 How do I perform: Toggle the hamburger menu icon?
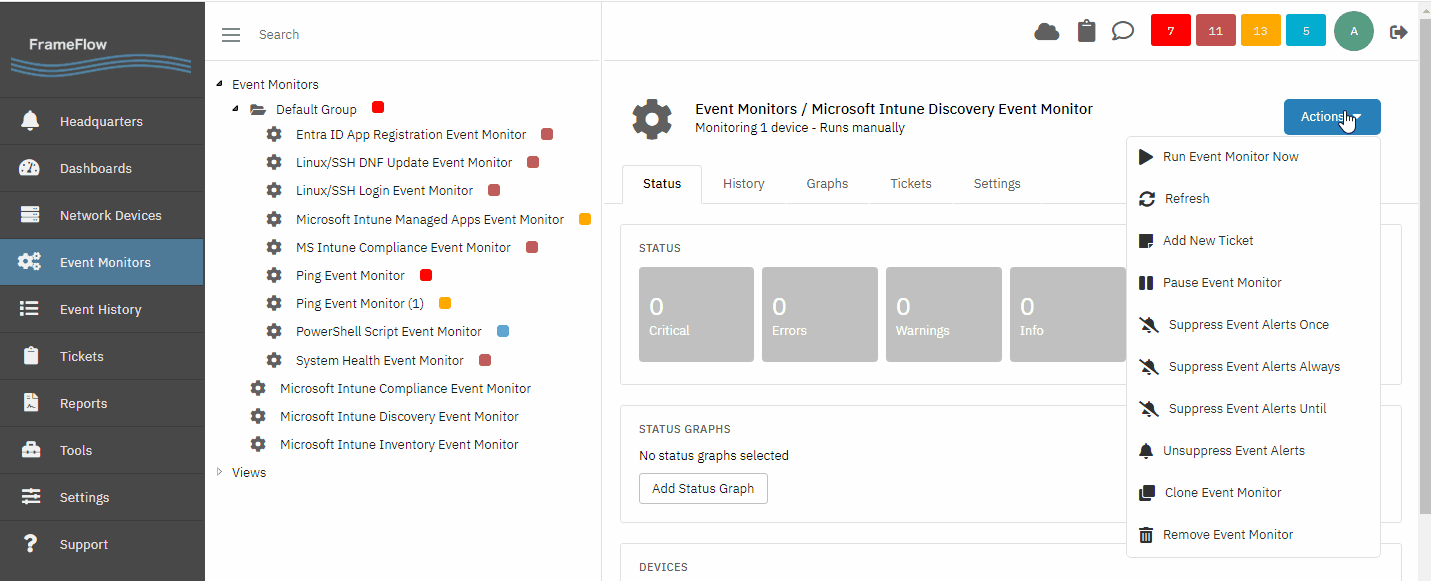pos(231,35)
